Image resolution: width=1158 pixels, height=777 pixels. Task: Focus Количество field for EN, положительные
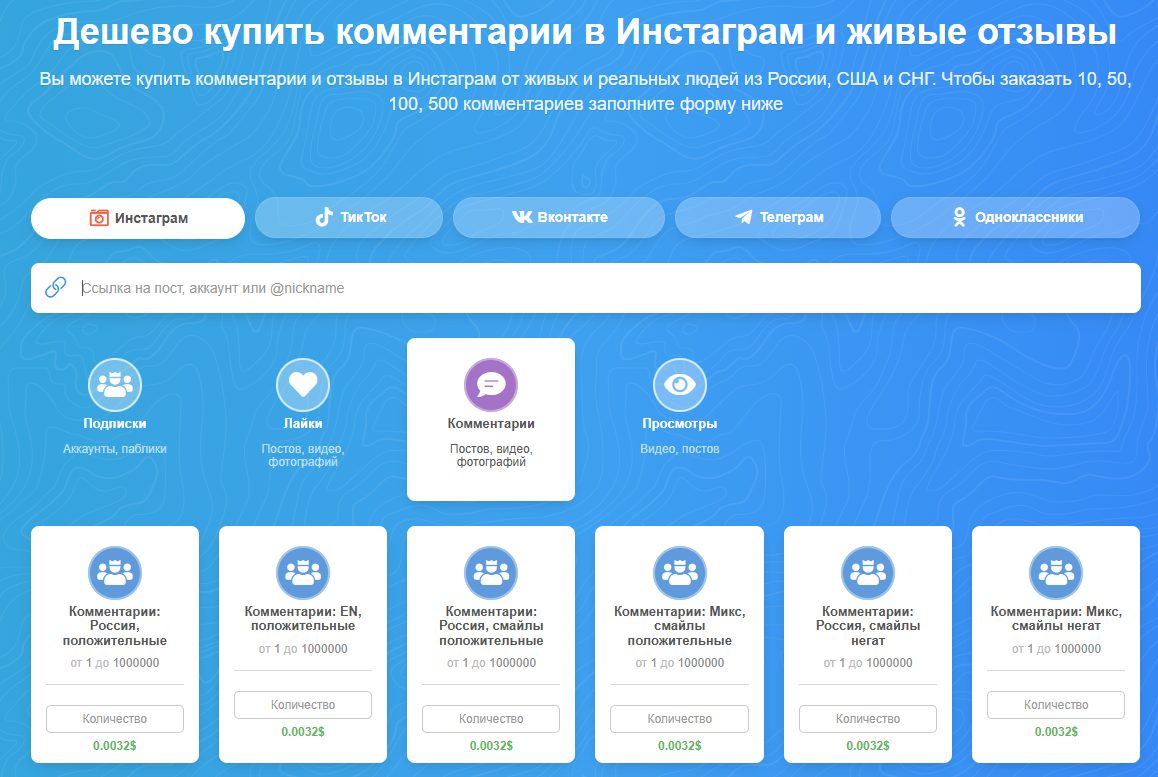(303, 705)
